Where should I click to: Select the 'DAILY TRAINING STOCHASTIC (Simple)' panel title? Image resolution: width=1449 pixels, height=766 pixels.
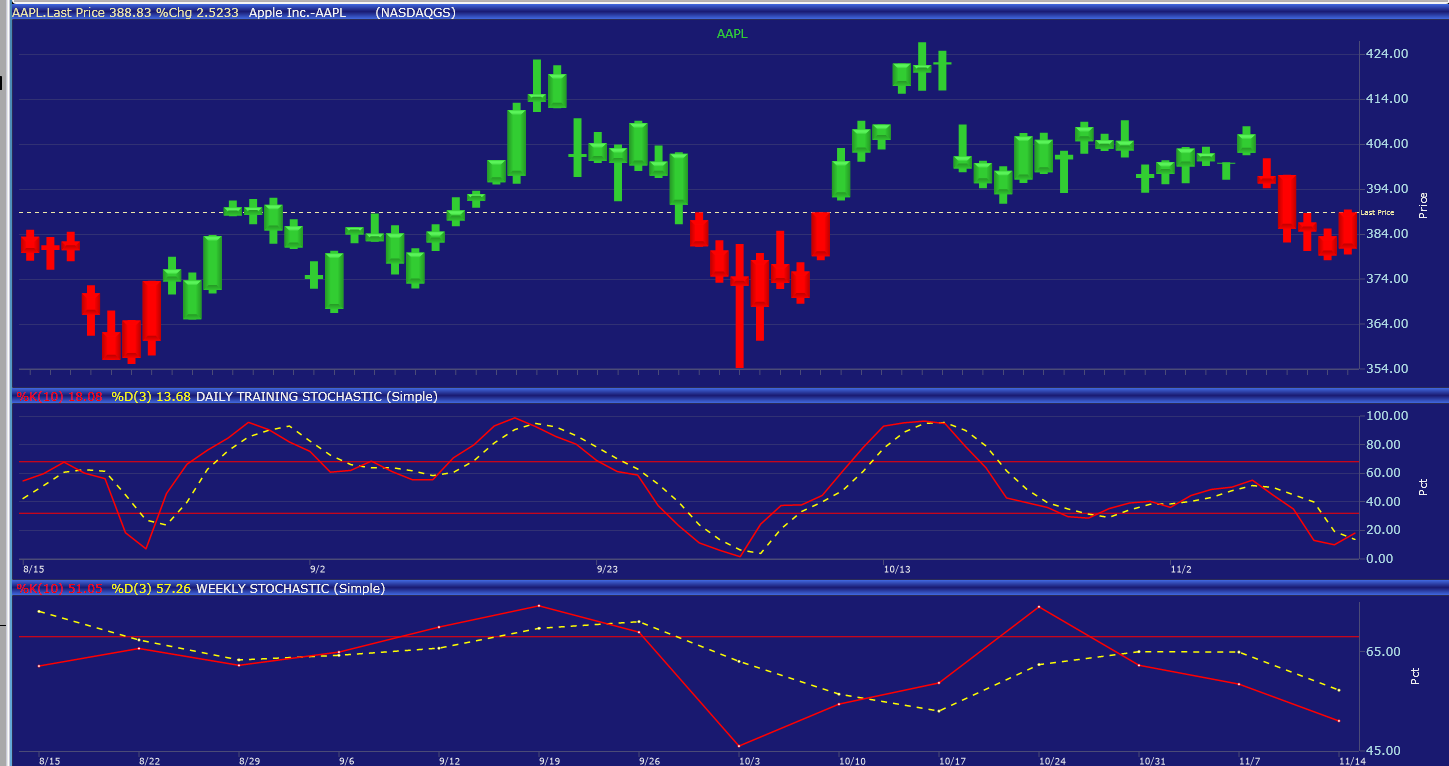(317, 397)
